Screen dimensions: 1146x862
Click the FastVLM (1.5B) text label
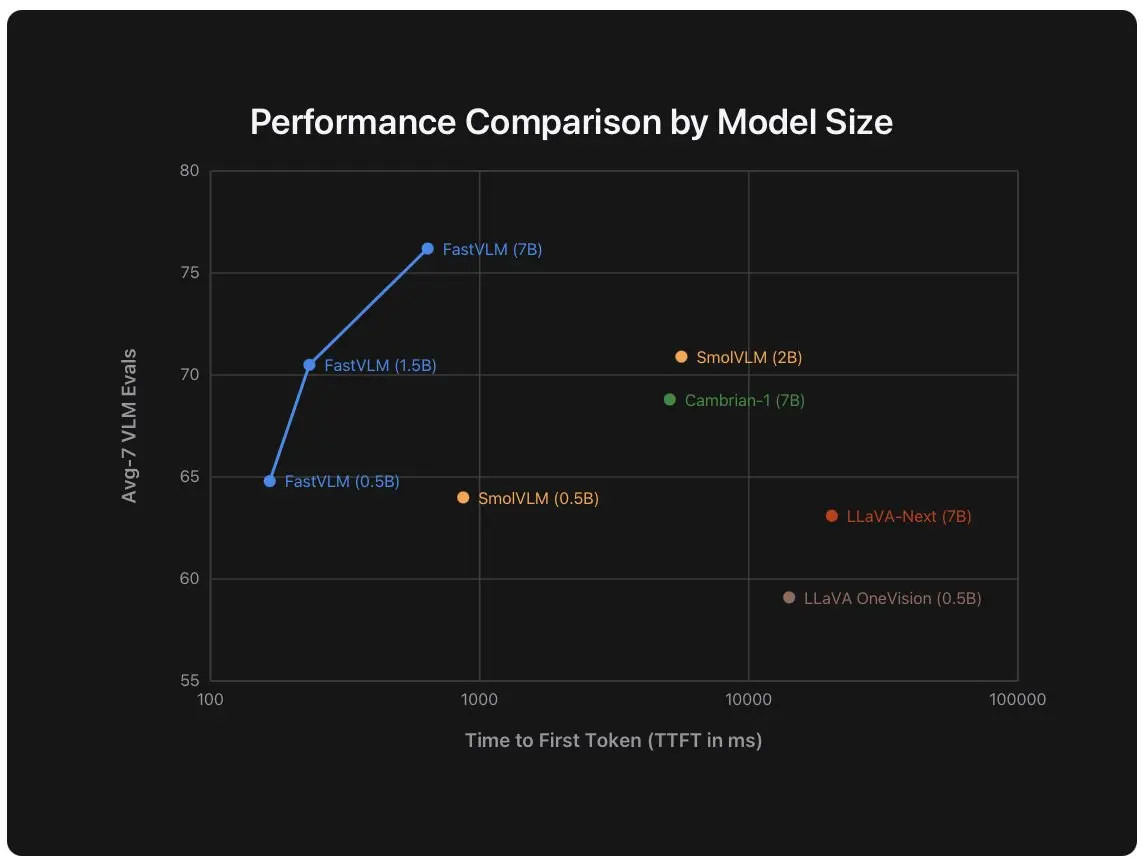point(380,366)
